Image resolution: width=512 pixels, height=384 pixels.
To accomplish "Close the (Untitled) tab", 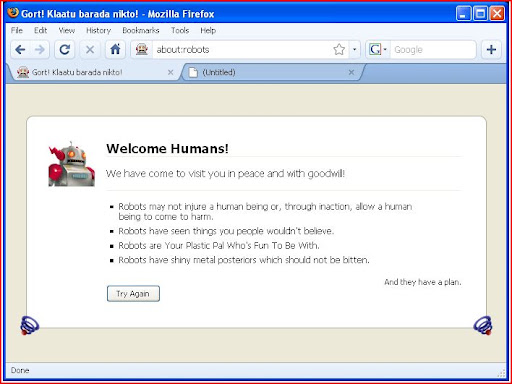I will point(351,72).
